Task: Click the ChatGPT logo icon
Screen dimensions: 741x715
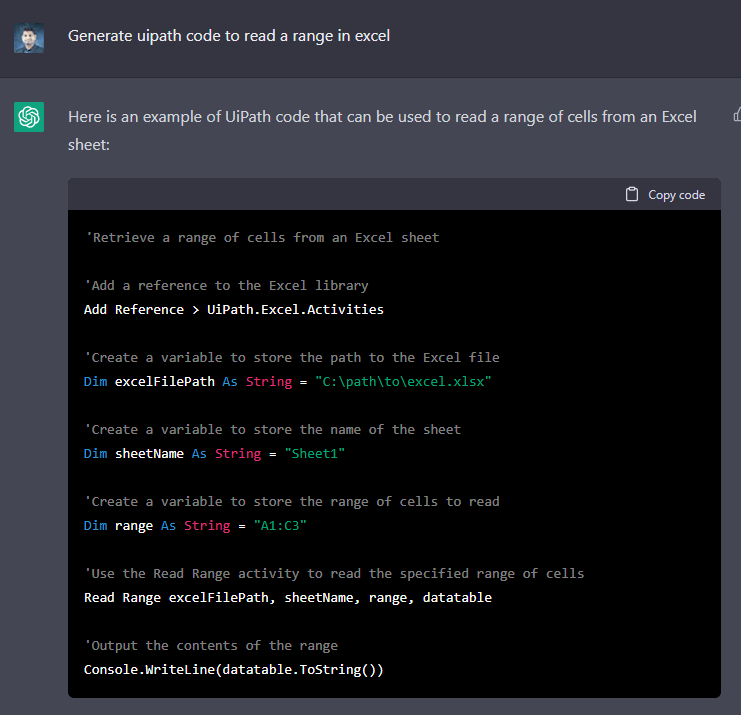Action: 29,117
